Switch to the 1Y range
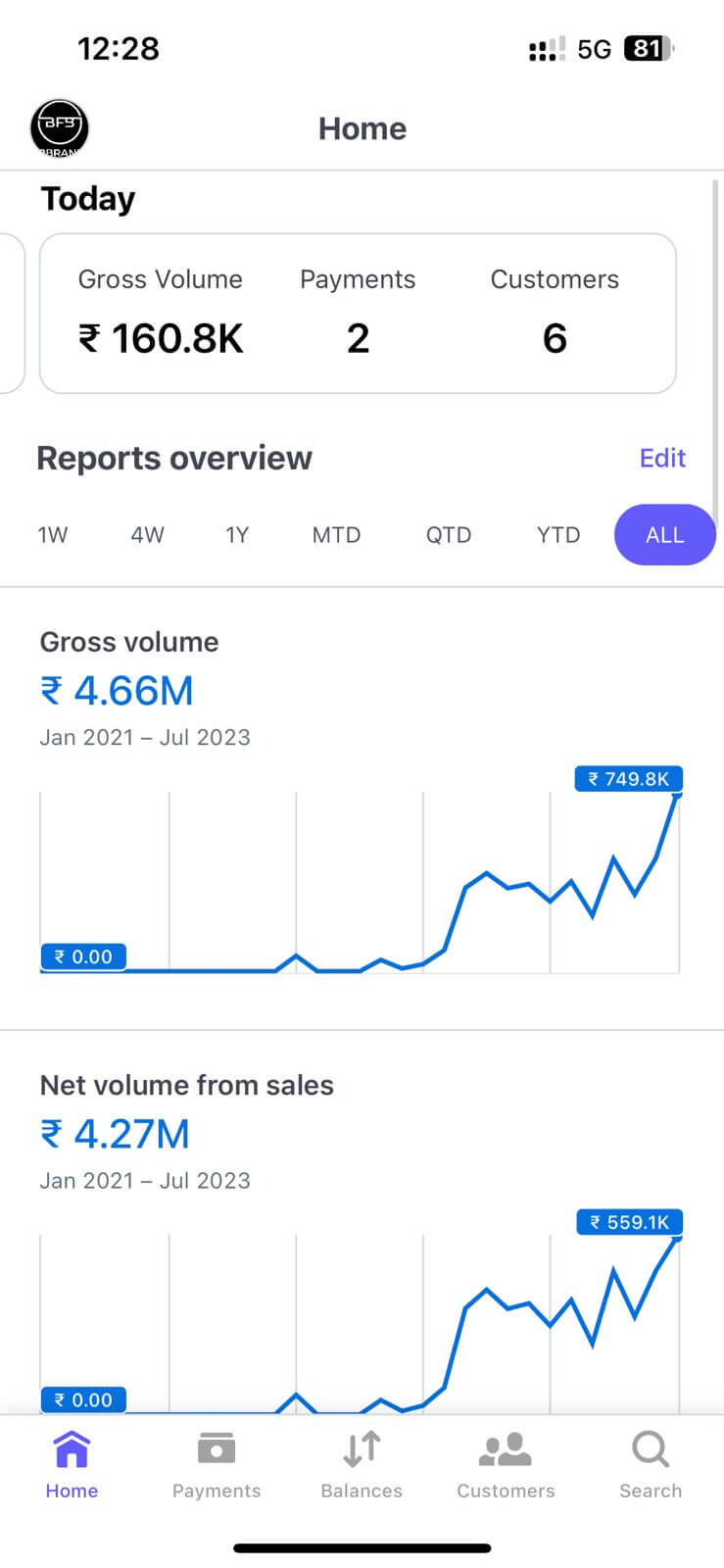The image size is (724, 1568). [x=237, y=535]
